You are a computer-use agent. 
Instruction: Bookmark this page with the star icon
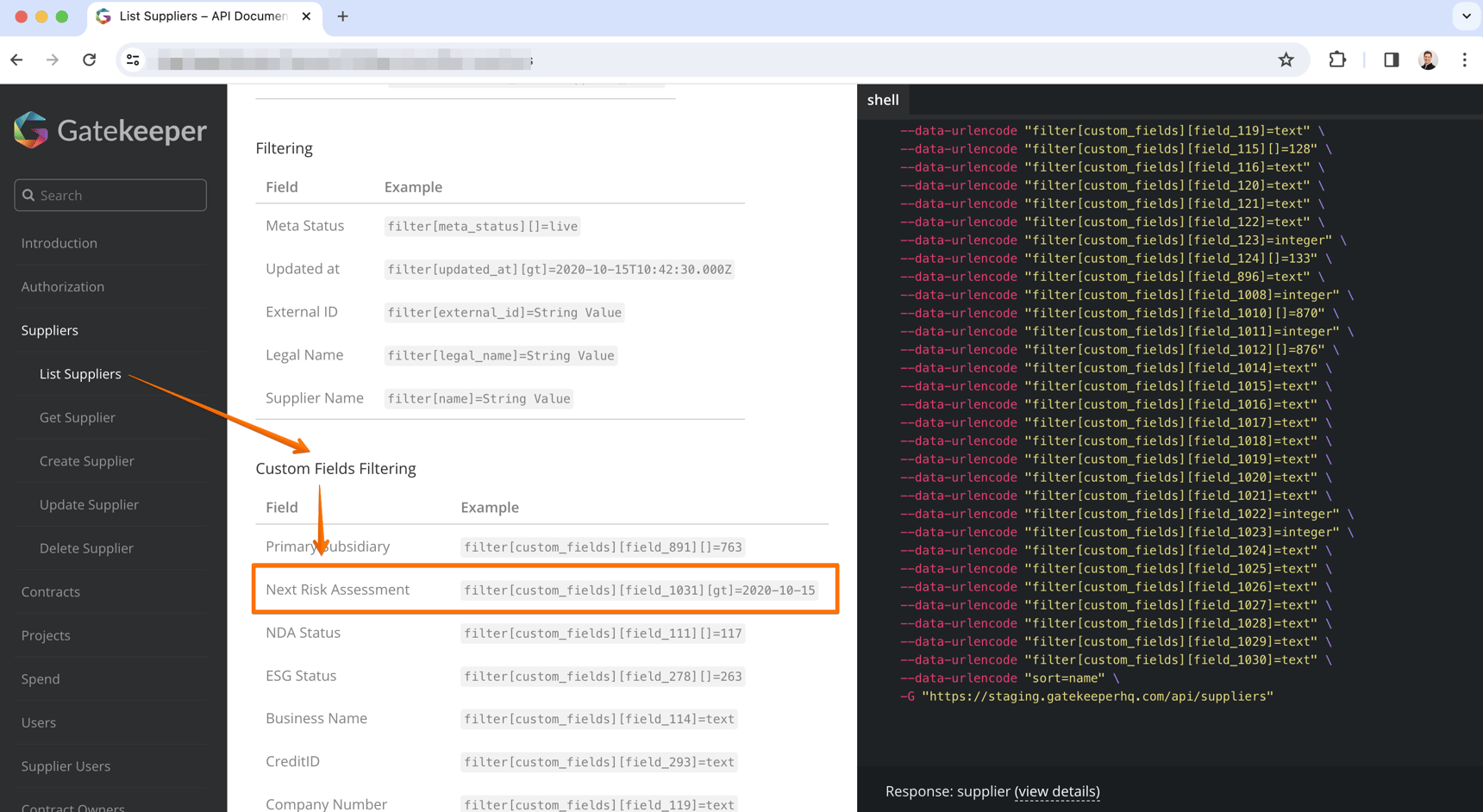point(1286,59)
